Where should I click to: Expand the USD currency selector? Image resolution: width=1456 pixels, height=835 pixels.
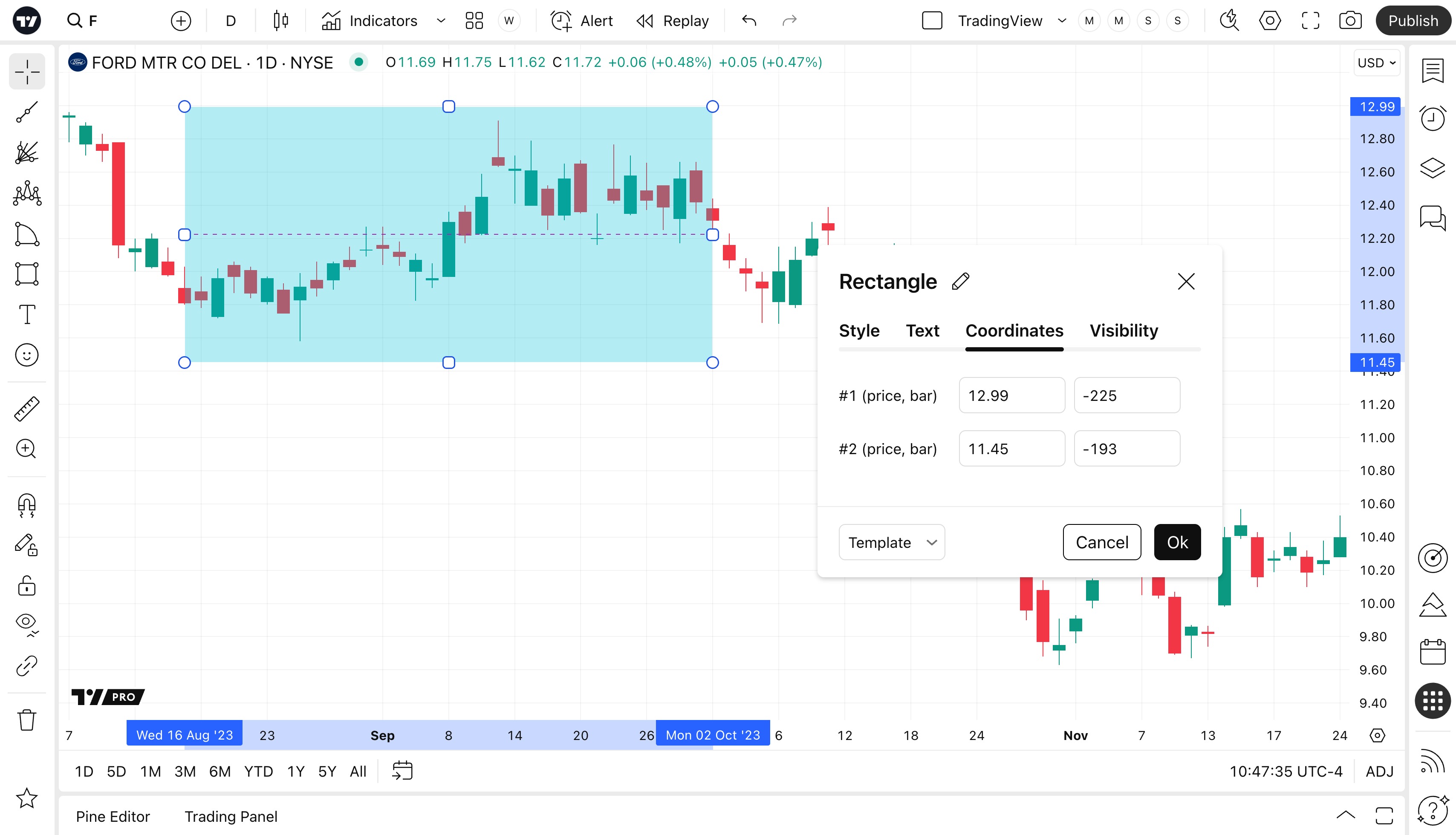click(1376, 63)
